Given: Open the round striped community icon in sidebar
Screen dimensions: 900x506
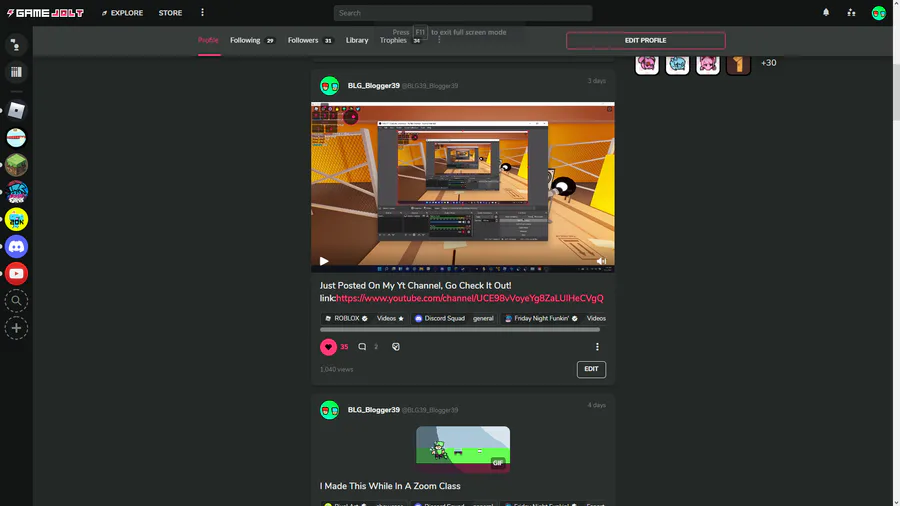Looking at the screenshot, I should coord(16,138).
